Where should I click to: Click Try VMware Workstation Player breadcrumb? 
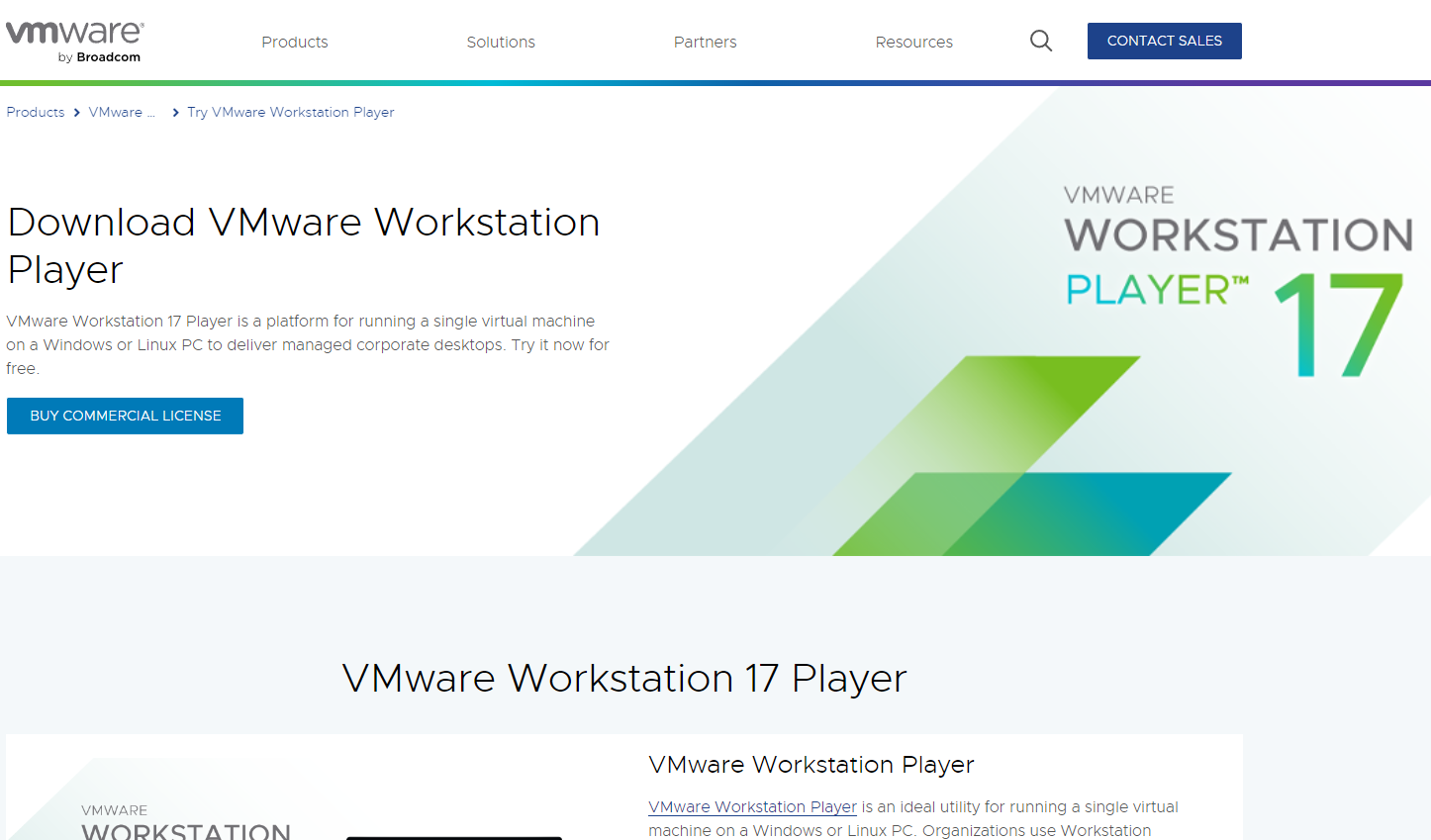coord(291,112)
